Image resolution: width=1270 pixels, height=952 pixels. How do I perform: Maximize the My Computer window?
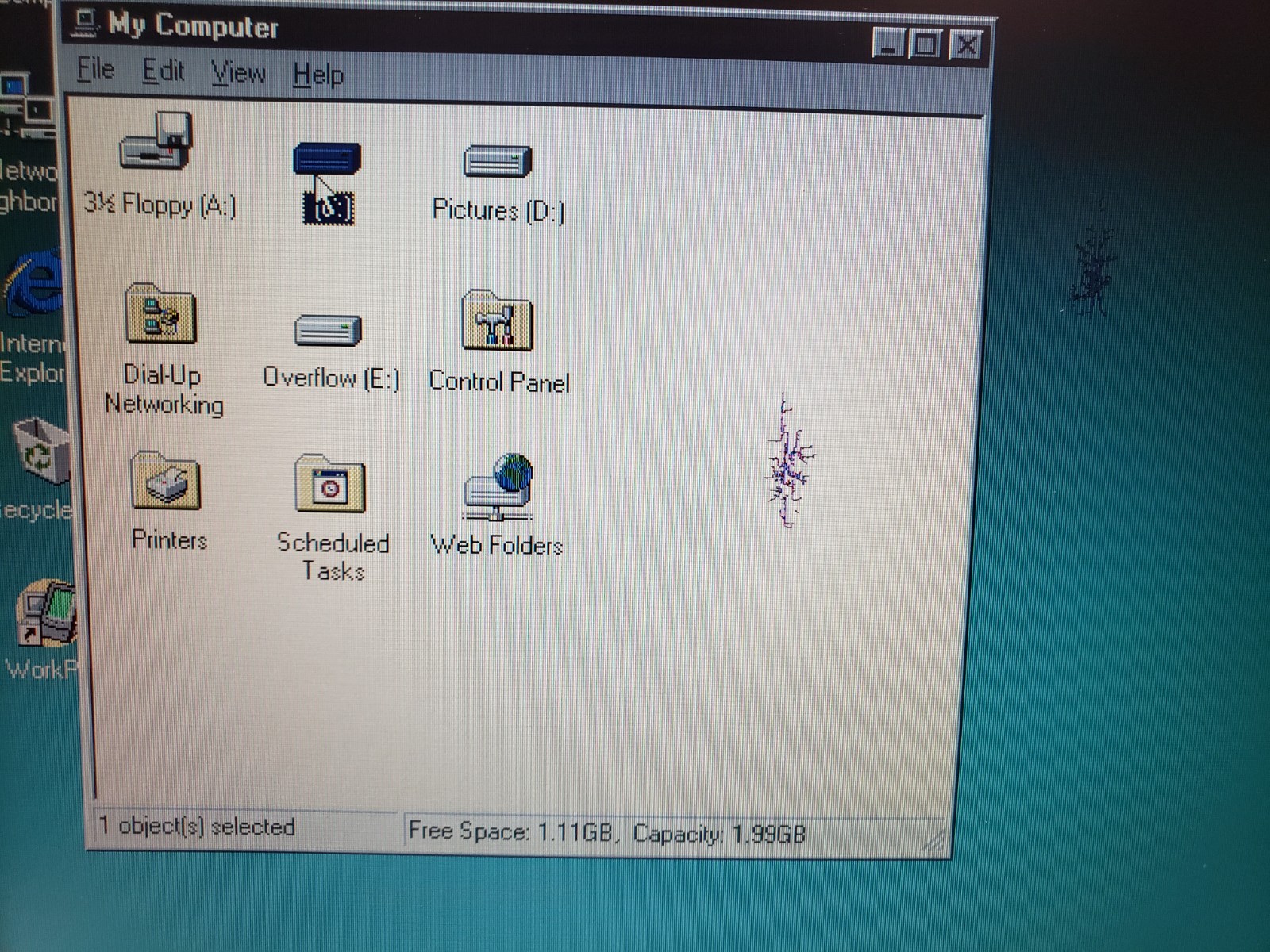pos(925,44)
